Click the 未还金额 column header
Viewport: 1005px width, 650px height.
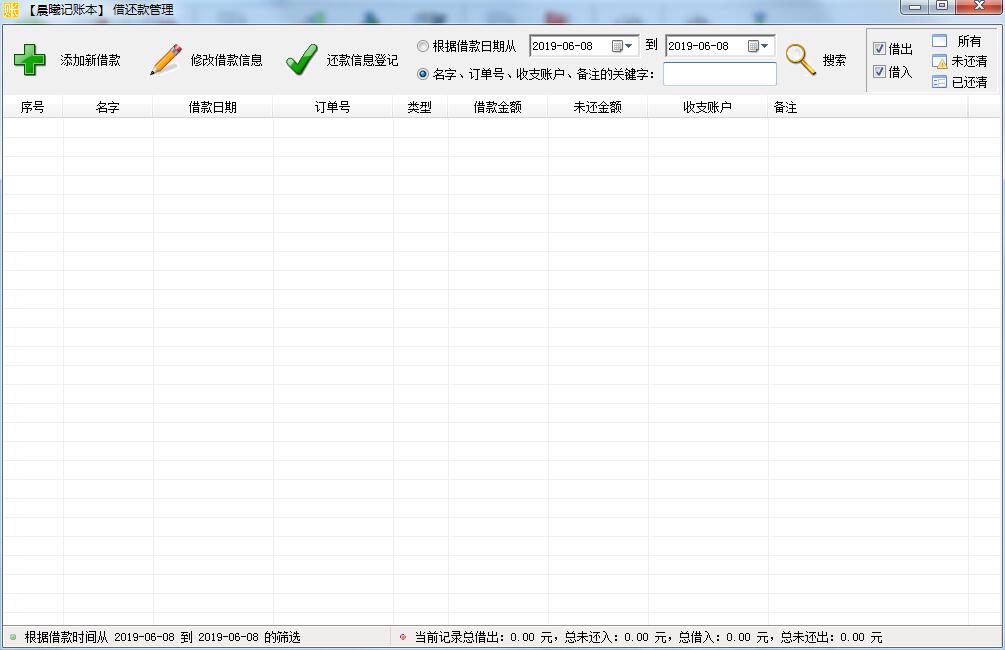point(597,107)
